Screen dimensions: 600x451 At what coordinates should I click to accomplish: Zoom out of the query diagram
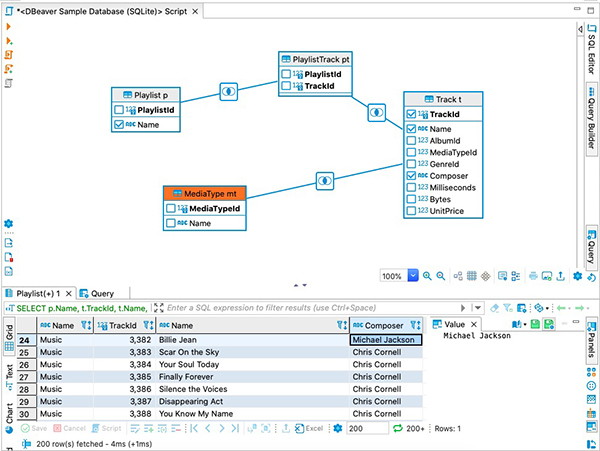pyautogui.click(x=441, y=276)
